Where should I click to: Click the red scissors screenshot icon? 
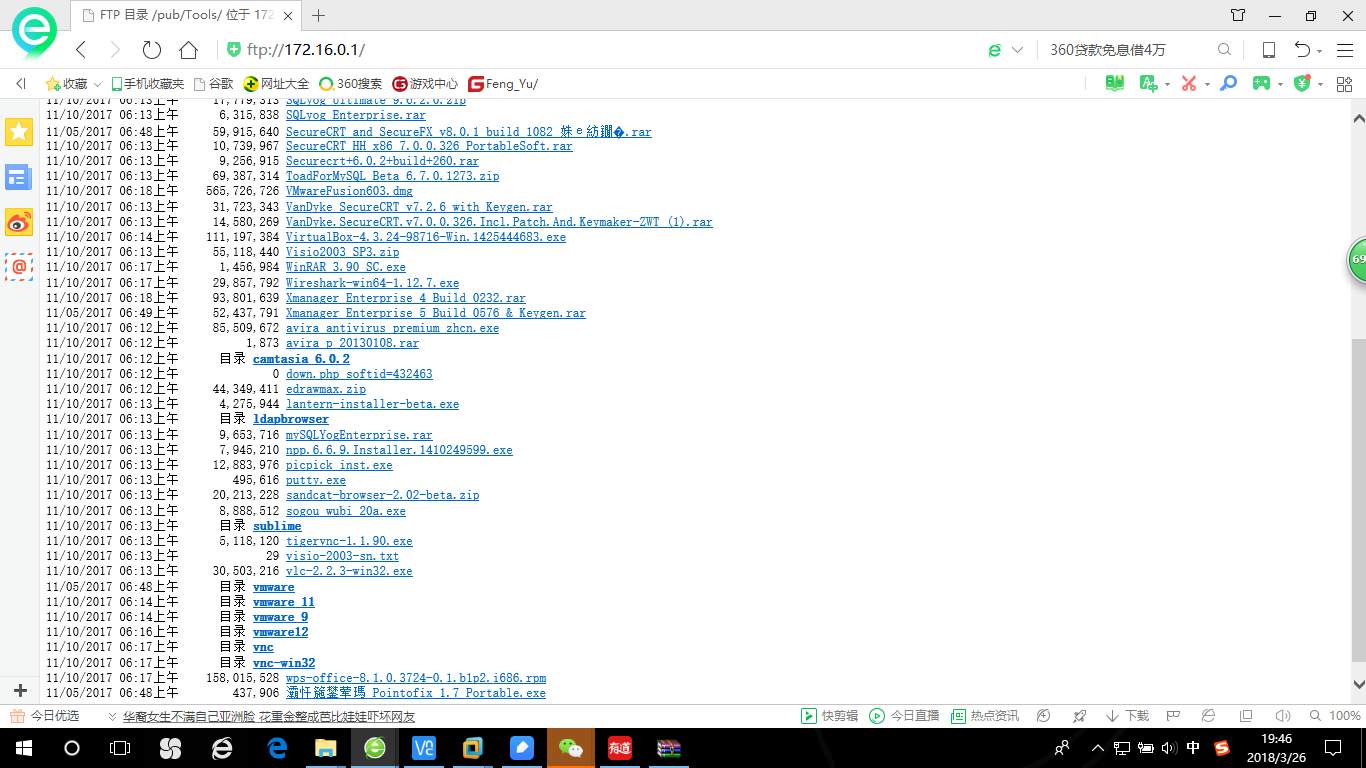(x=1188, y=84)
